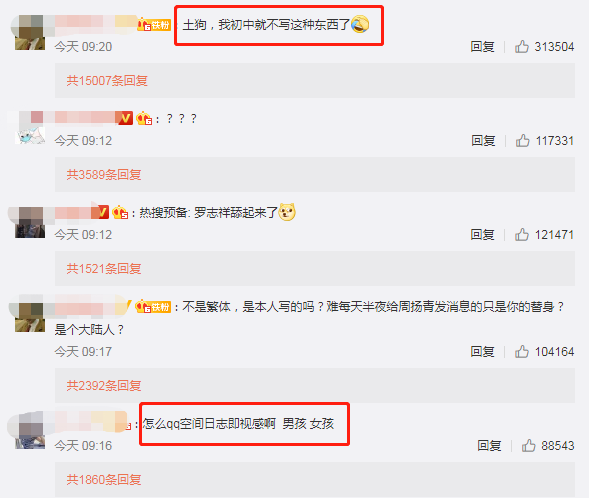Expand 共15007条回复 replies
Viewport: 589px width, 498px height.
(x=107, y=80)
